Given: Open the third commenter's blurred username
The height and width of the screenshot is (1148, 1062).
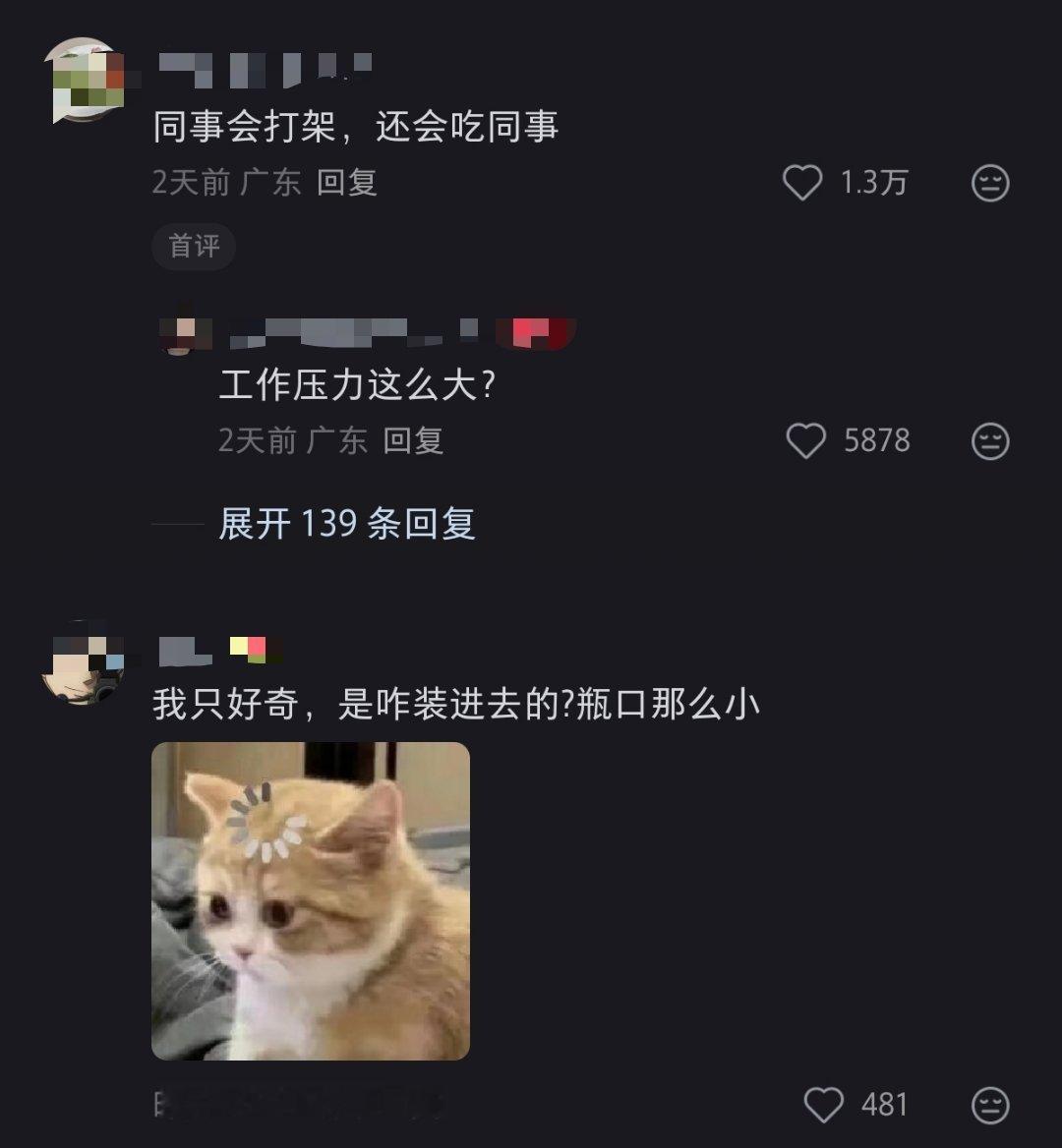Looking at the screenshot, I should [185, 651].
